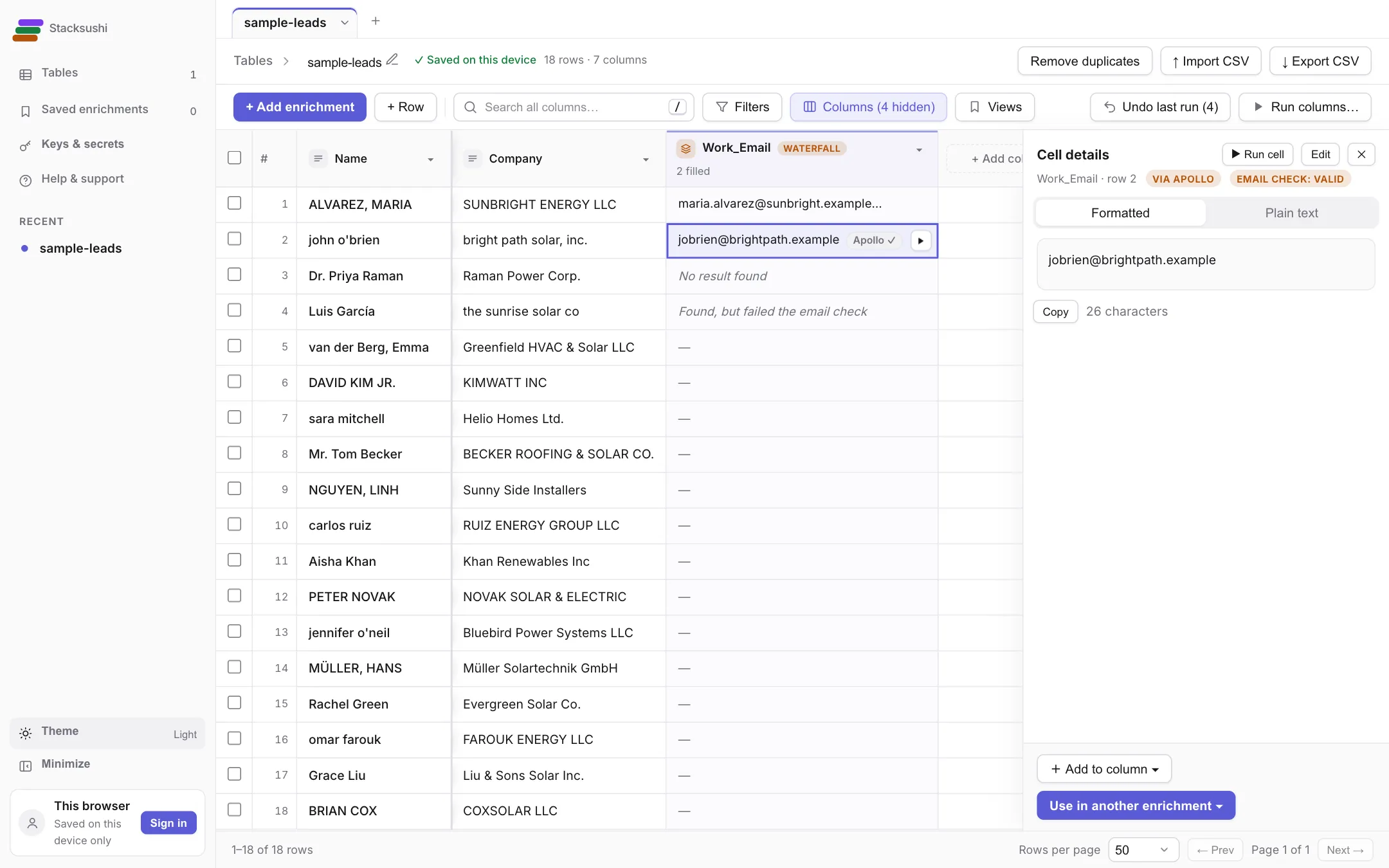This screenshot has width=1389, height=868.
Task: Click the search magnifier icon
Action: [x=471, y=107]
